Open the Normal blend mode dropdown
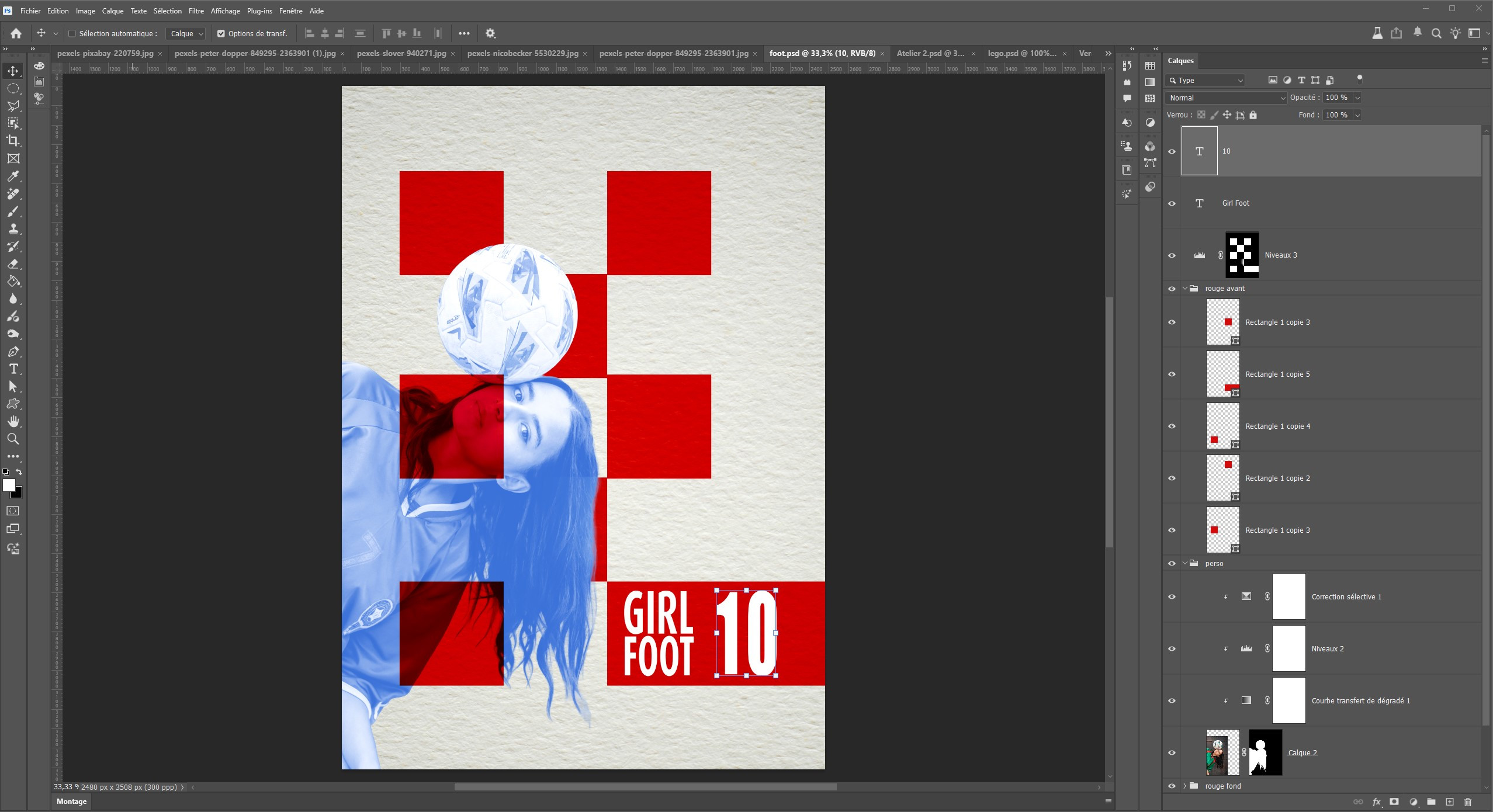This screenshot has width=1493, height=812. 1226,98
